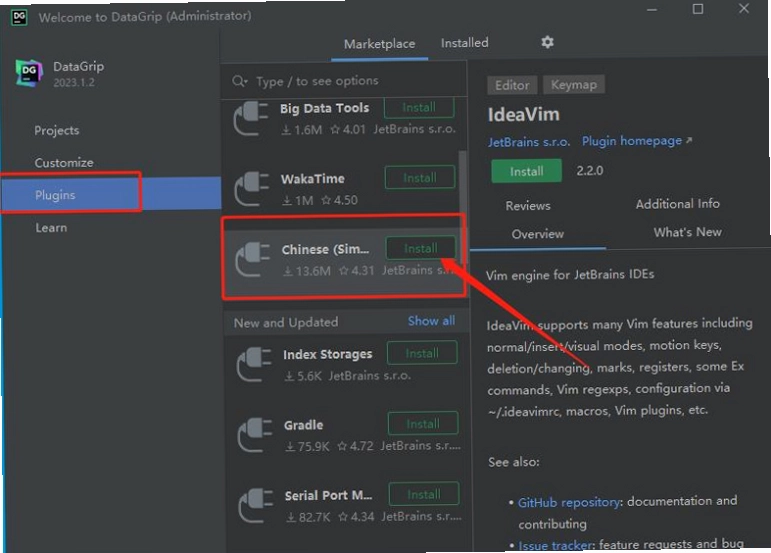Minimize the DataGrip window
The width and height of the screenshot is (771, 553).
pyautogui.click(x=652, y=9)
